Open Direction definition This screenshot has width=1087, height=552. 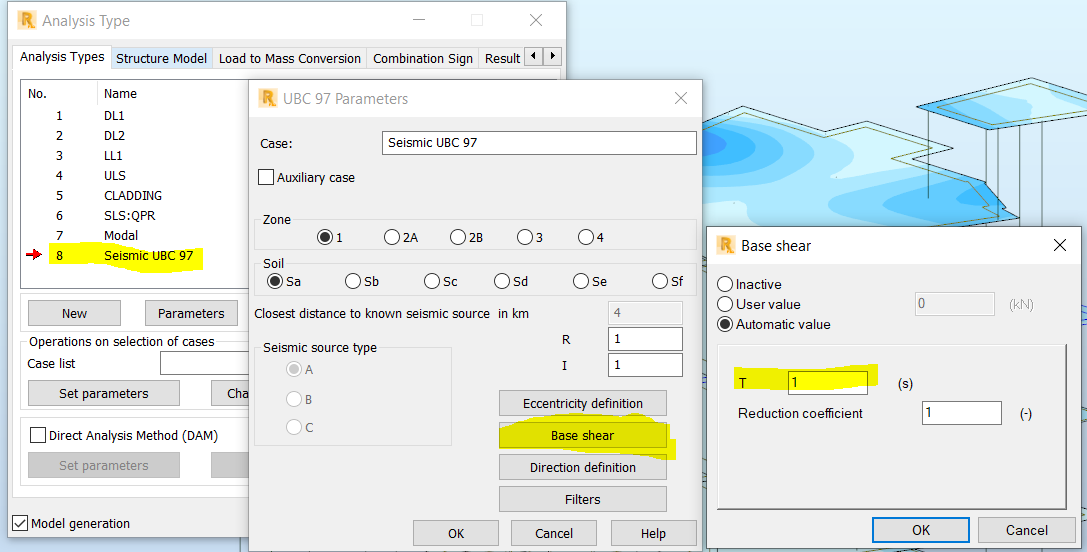point(583,467)
